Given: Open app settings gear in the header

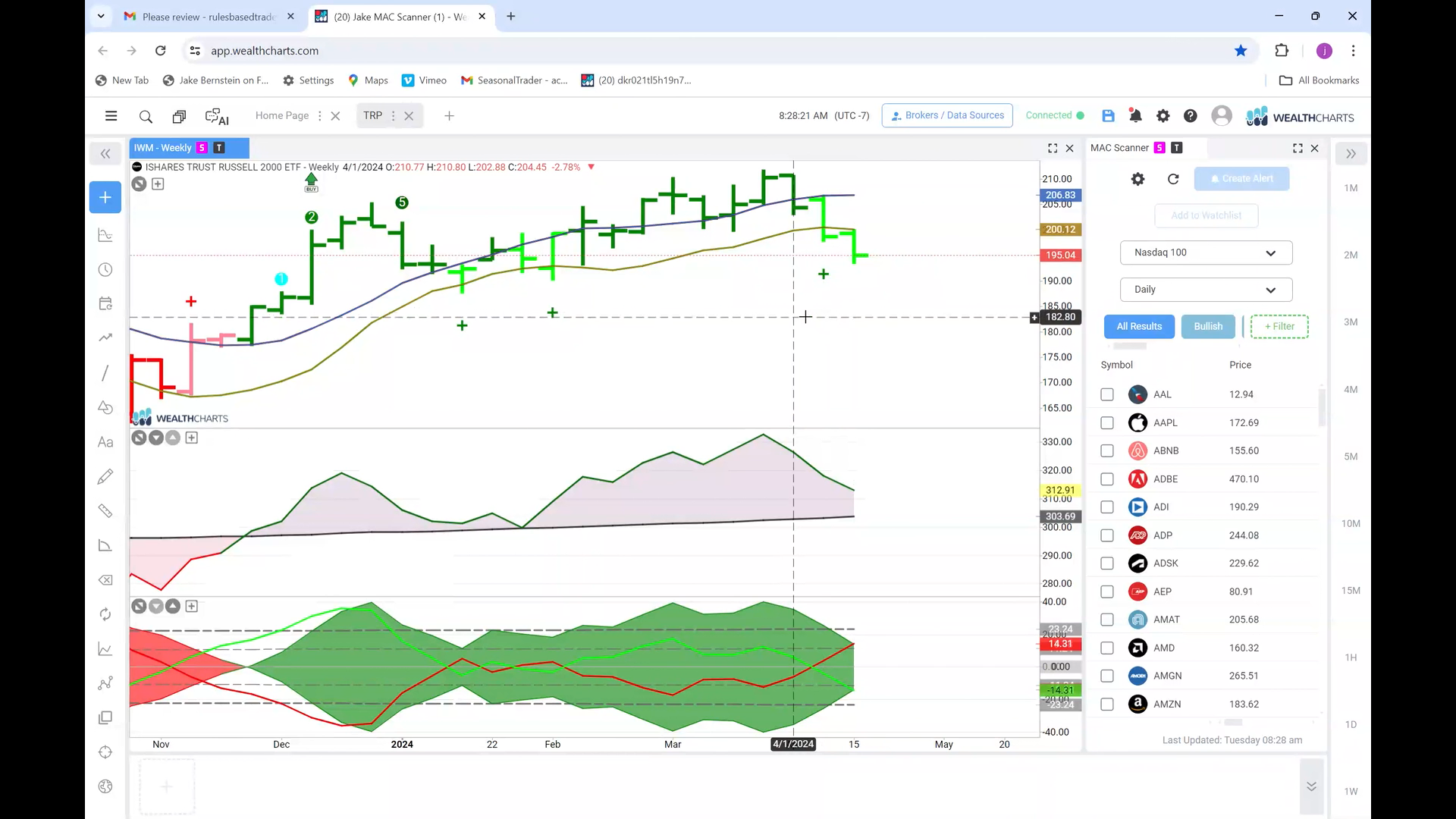Looking at the screenshot, I should tap(1163, 115).
